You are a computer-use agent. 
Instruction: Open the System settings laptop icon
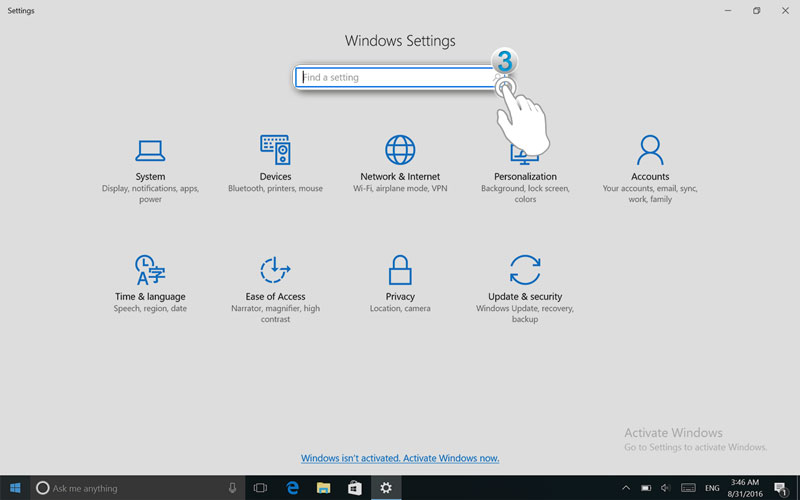[x=150, y=150]
